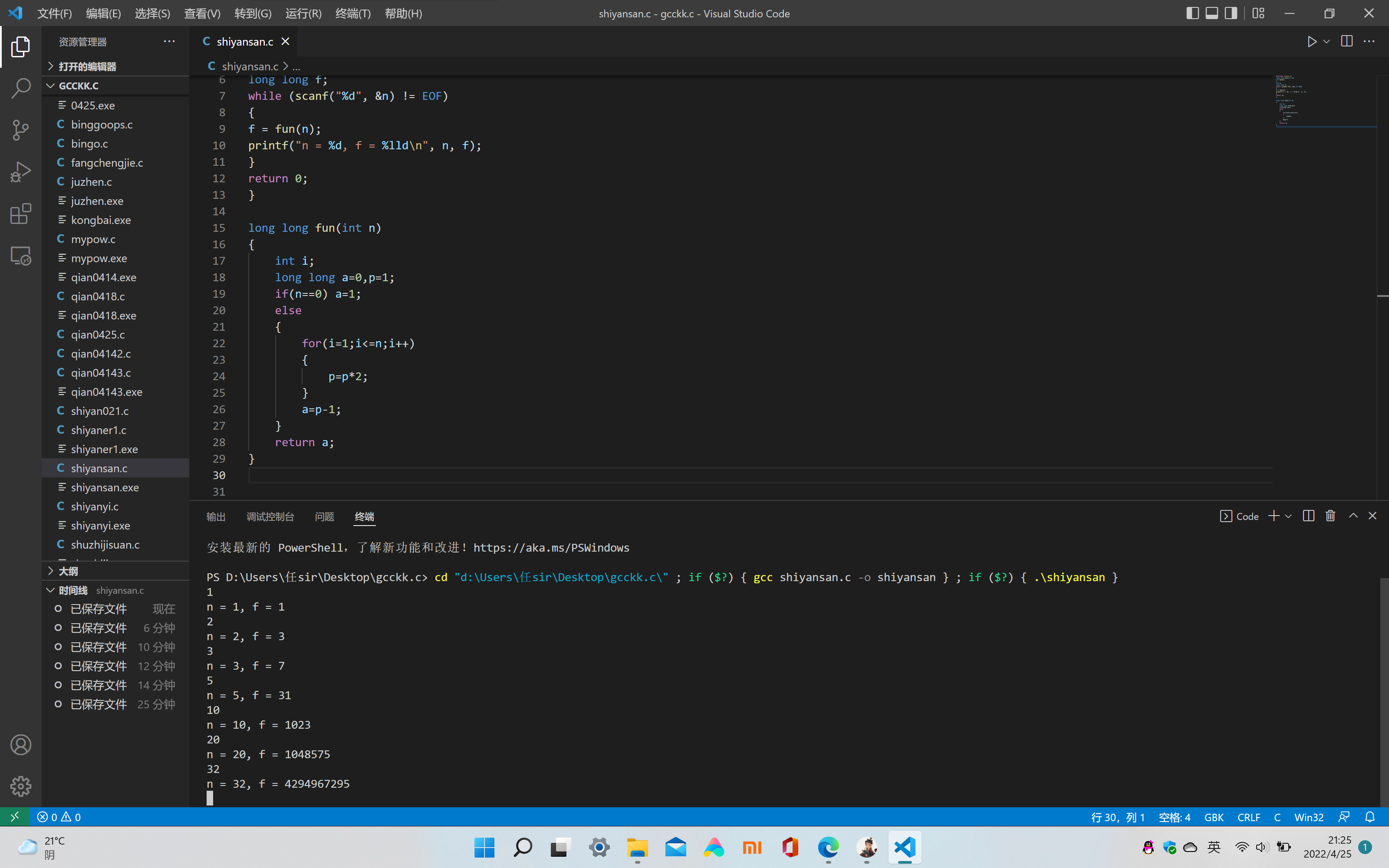Open notifications bell in status bar
The image size is (1389, 868).
click(x=1370, y=817)
